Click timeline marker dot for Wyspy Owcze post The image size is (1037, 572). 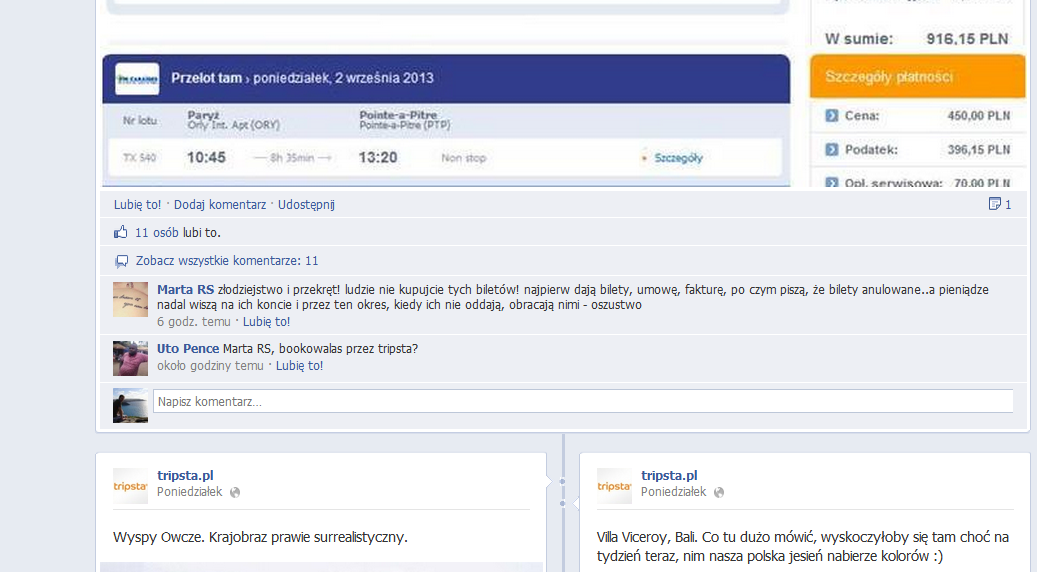click(x=562, y=481)
